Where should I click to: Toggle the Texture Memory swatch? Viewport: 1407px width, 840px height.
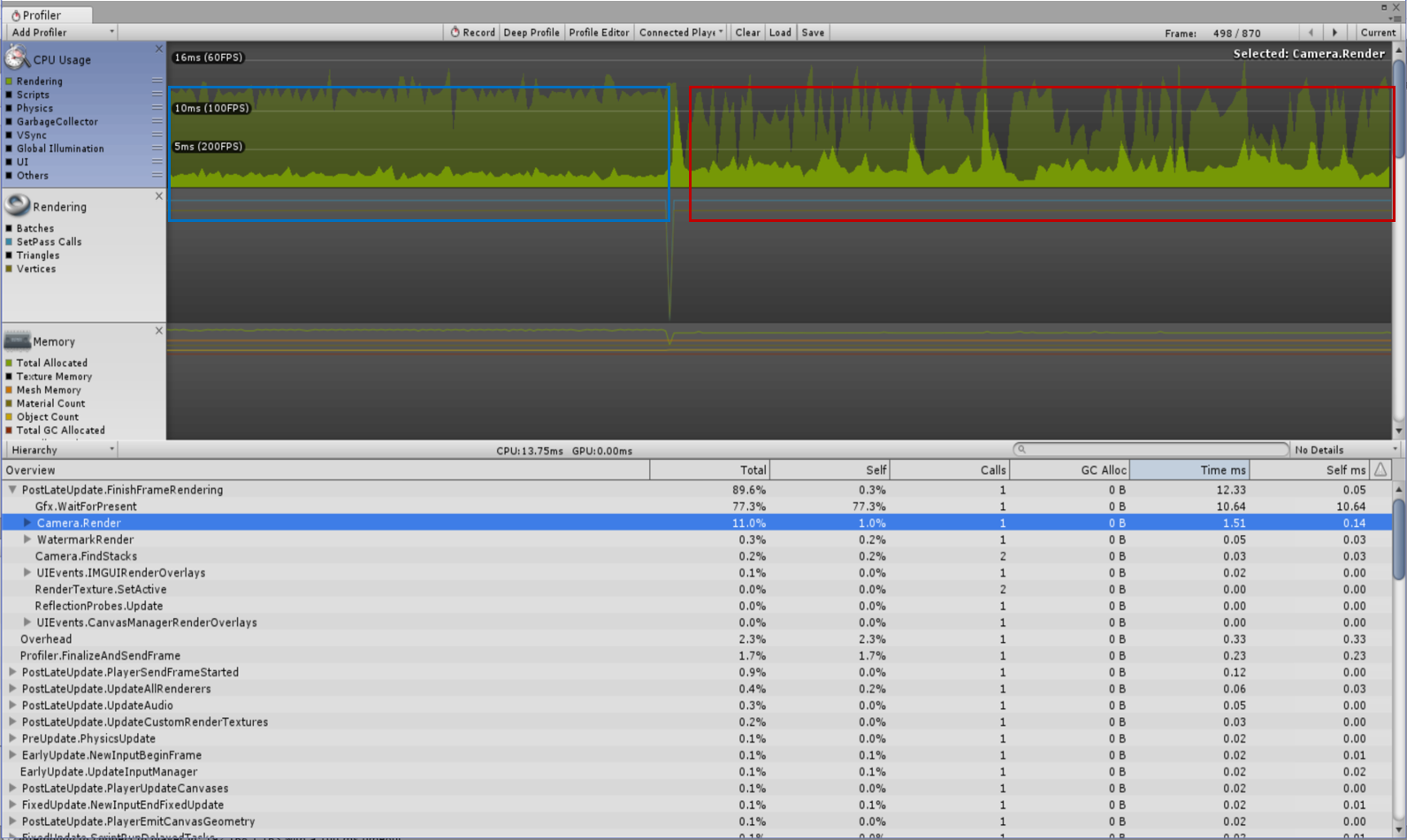(x=9, y=377)
